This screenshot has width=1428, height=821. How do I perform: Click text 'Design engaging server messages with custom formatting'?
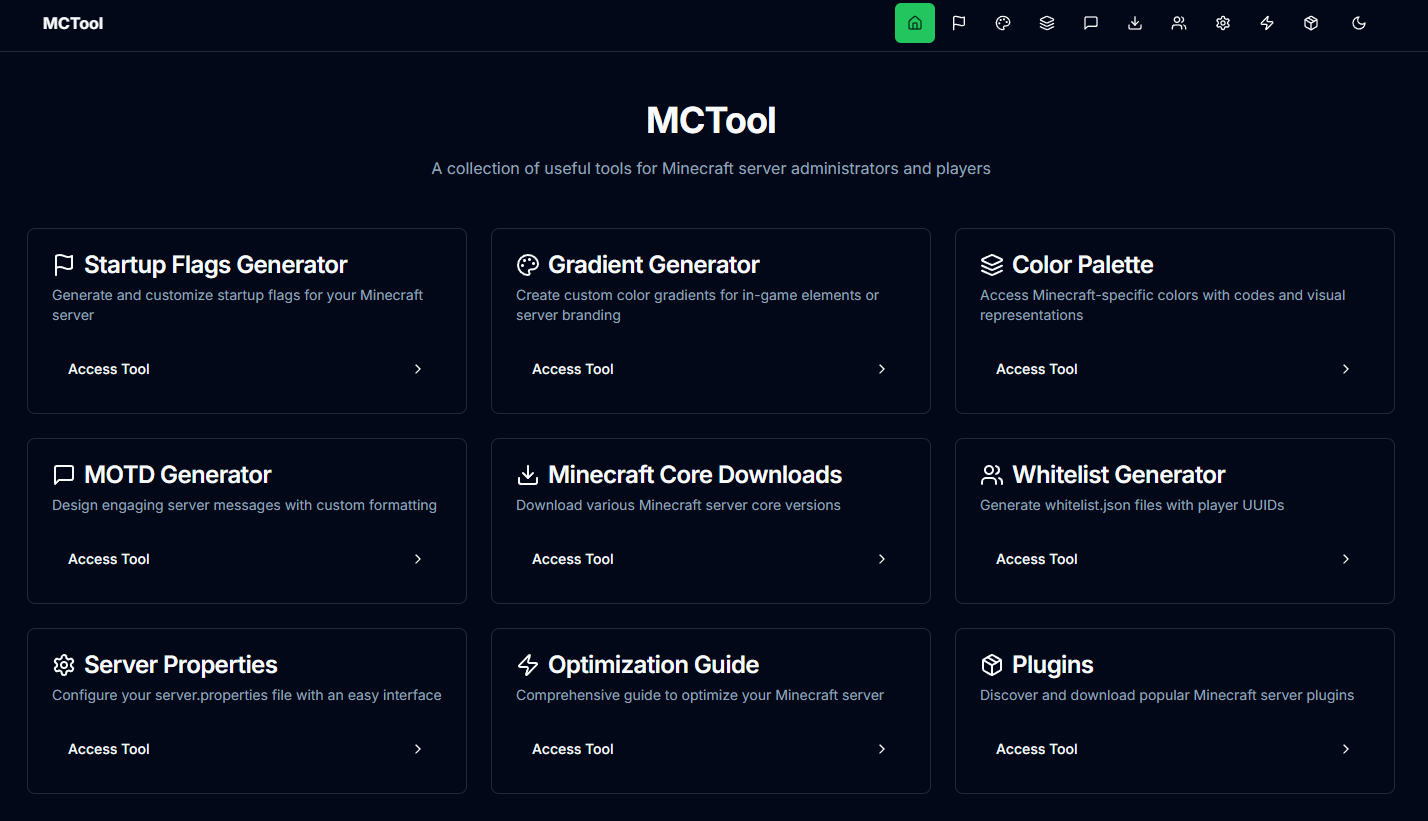(x=244, y=505)
